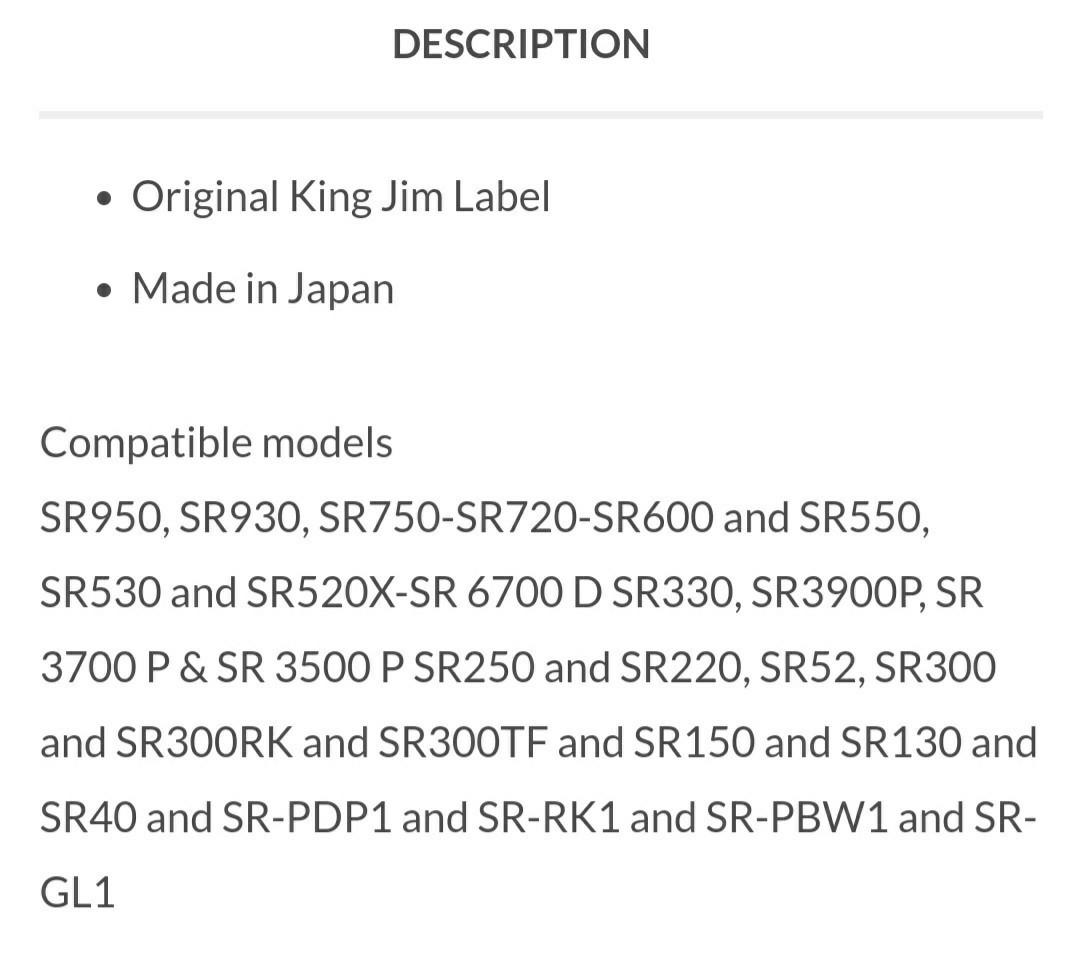The height and width of the screenshot is (956, 1080).
Task: Click the SR330 model text
Action: click(x=673, y=593)
